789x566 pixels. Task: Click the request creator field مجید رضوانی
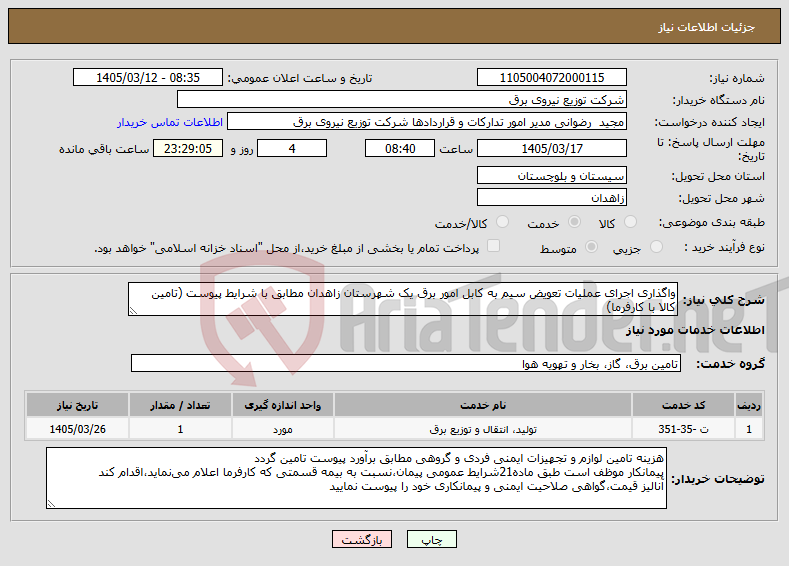(x=427, y=122)
